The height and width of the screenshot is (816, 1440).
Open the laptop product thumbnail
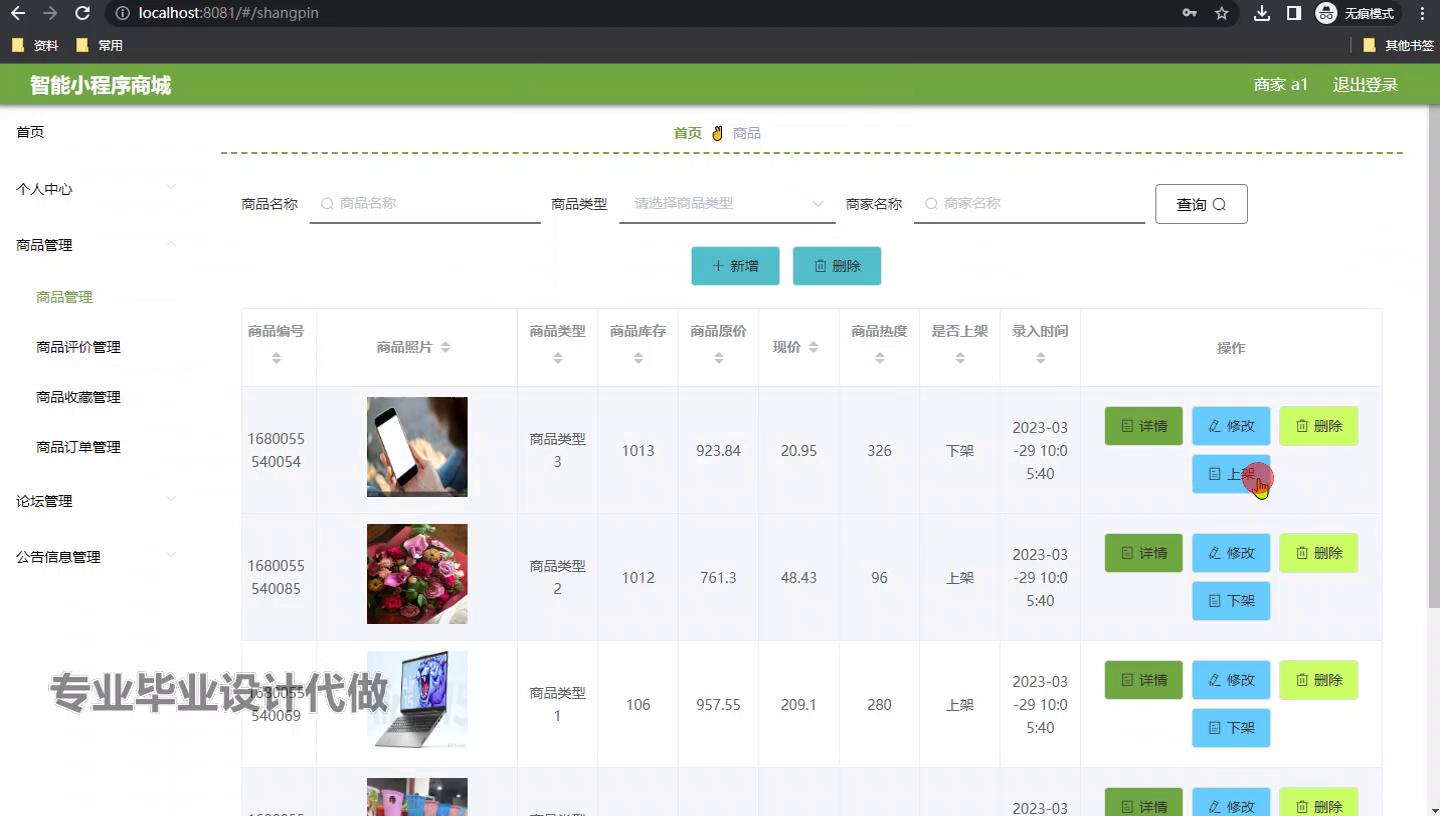click(x=417, y=701)
